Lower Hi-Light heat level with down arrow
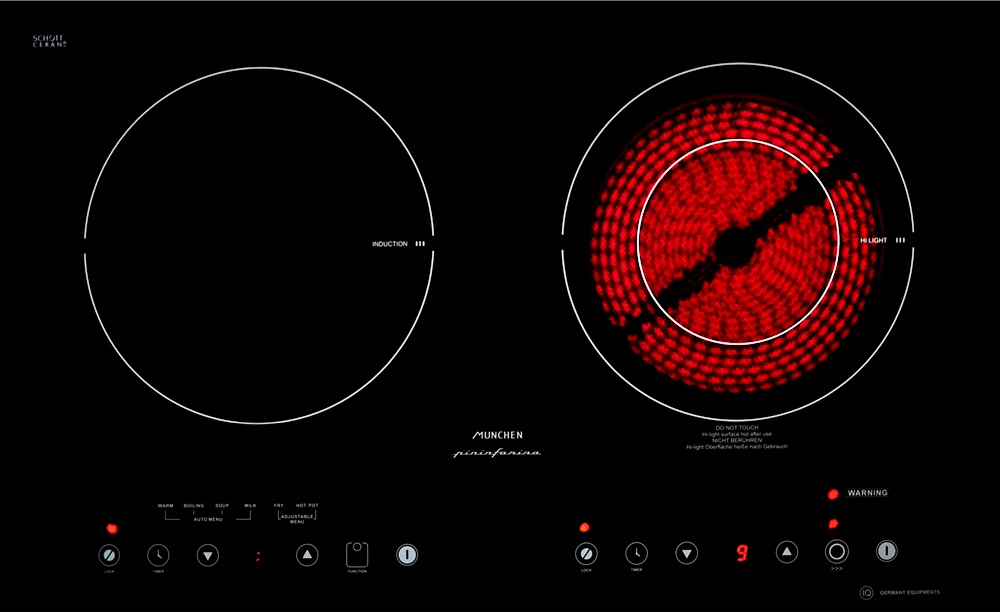1000x614 pixels. 687,553
